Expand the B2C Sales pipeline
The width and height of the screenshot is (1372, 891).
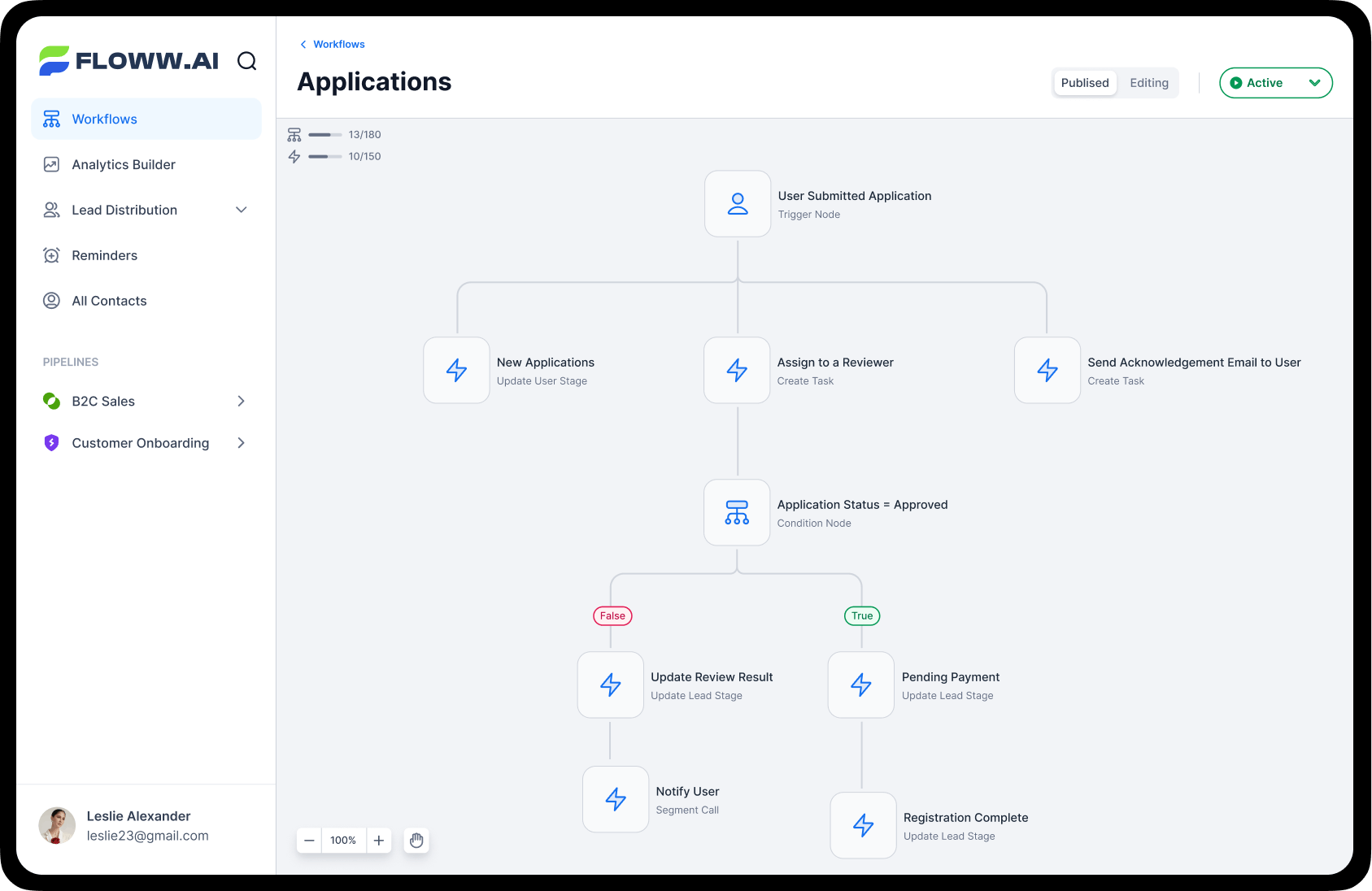pos(241,401)
